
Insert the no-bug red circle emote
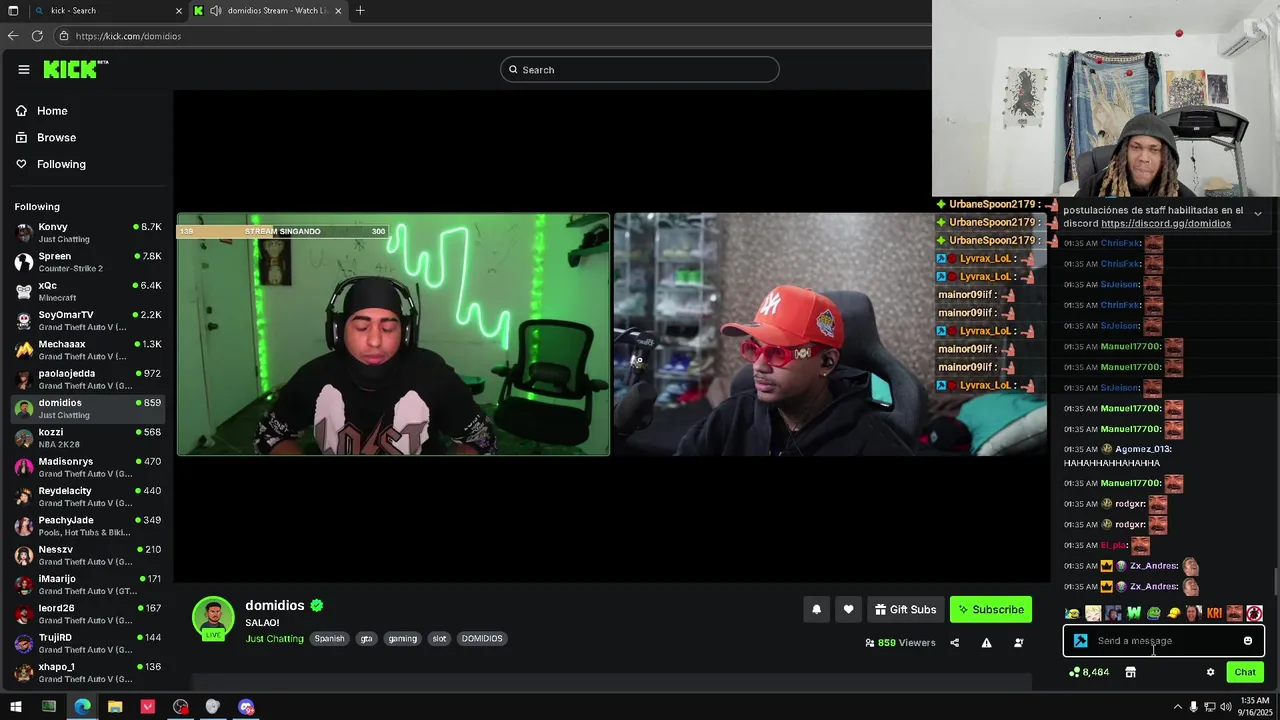(x=1255, y=613)
